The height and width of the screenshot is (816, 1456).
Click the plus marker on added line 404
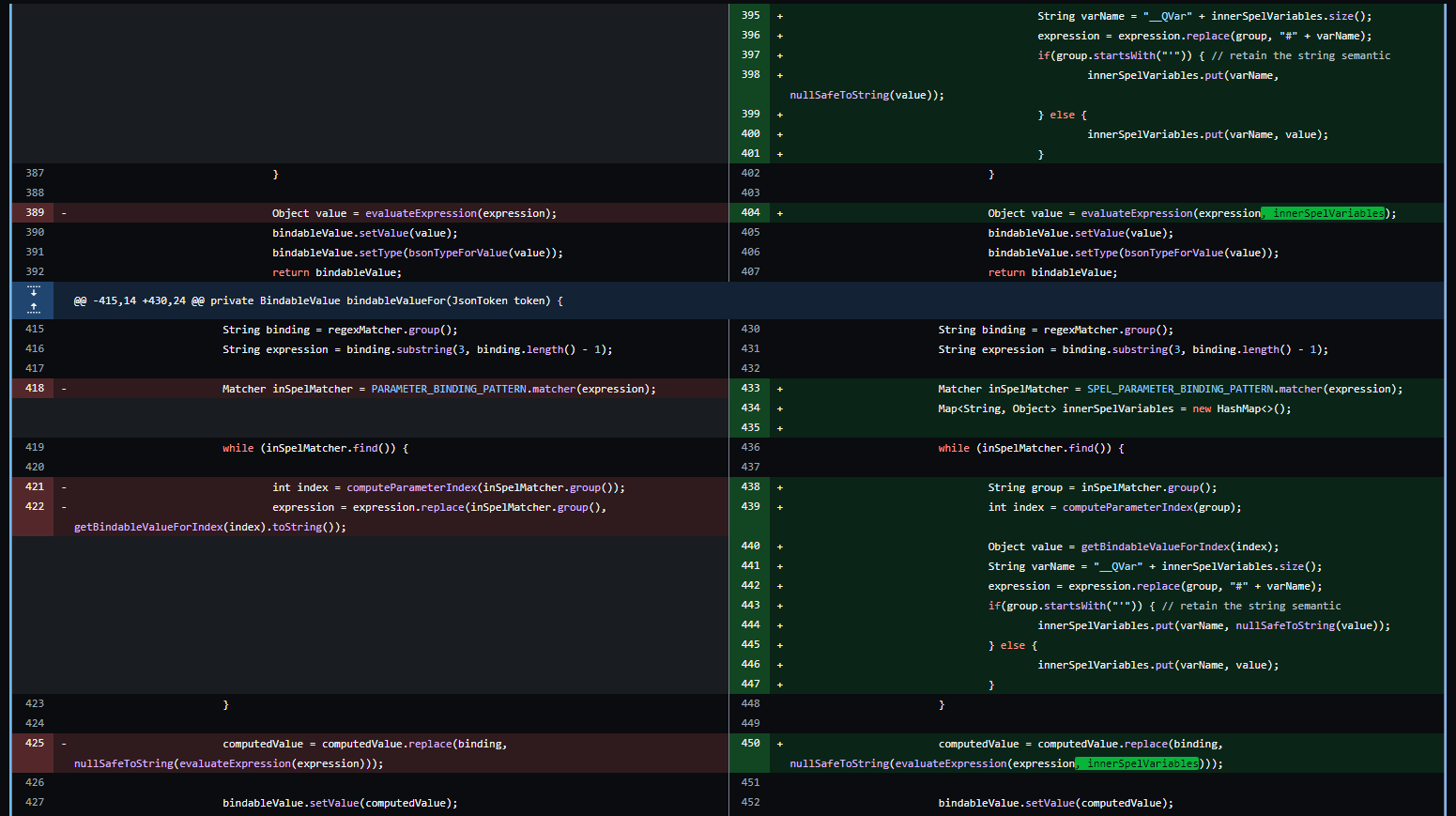pyautogui.click(x=779, y=212)
